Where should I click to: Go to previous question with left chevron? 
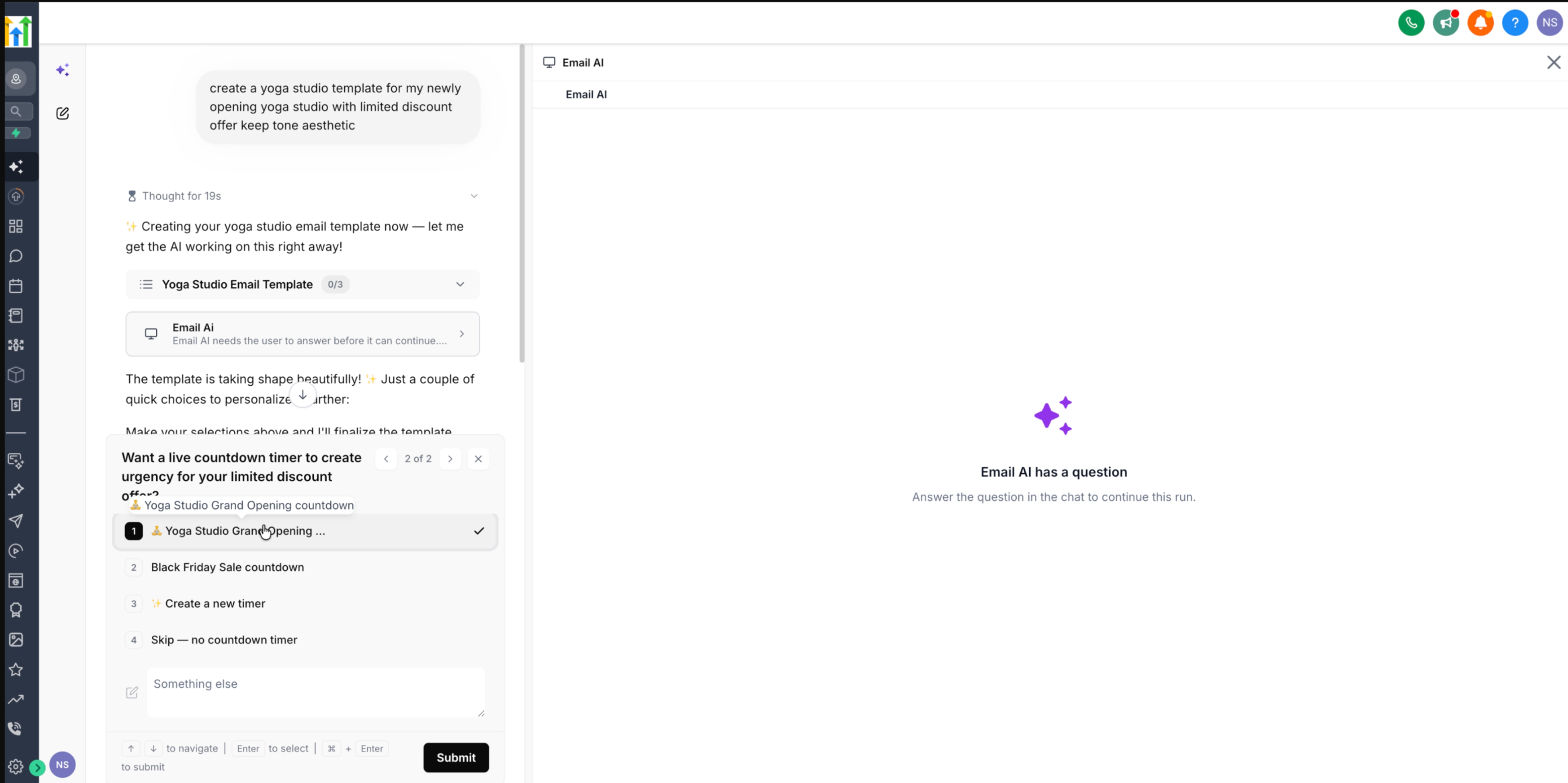pos(386,459)
